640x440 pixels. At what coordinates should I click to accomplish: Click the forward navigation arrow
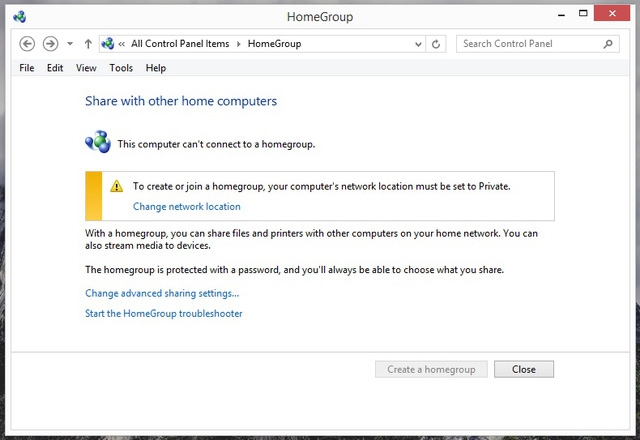coord(51,44)
